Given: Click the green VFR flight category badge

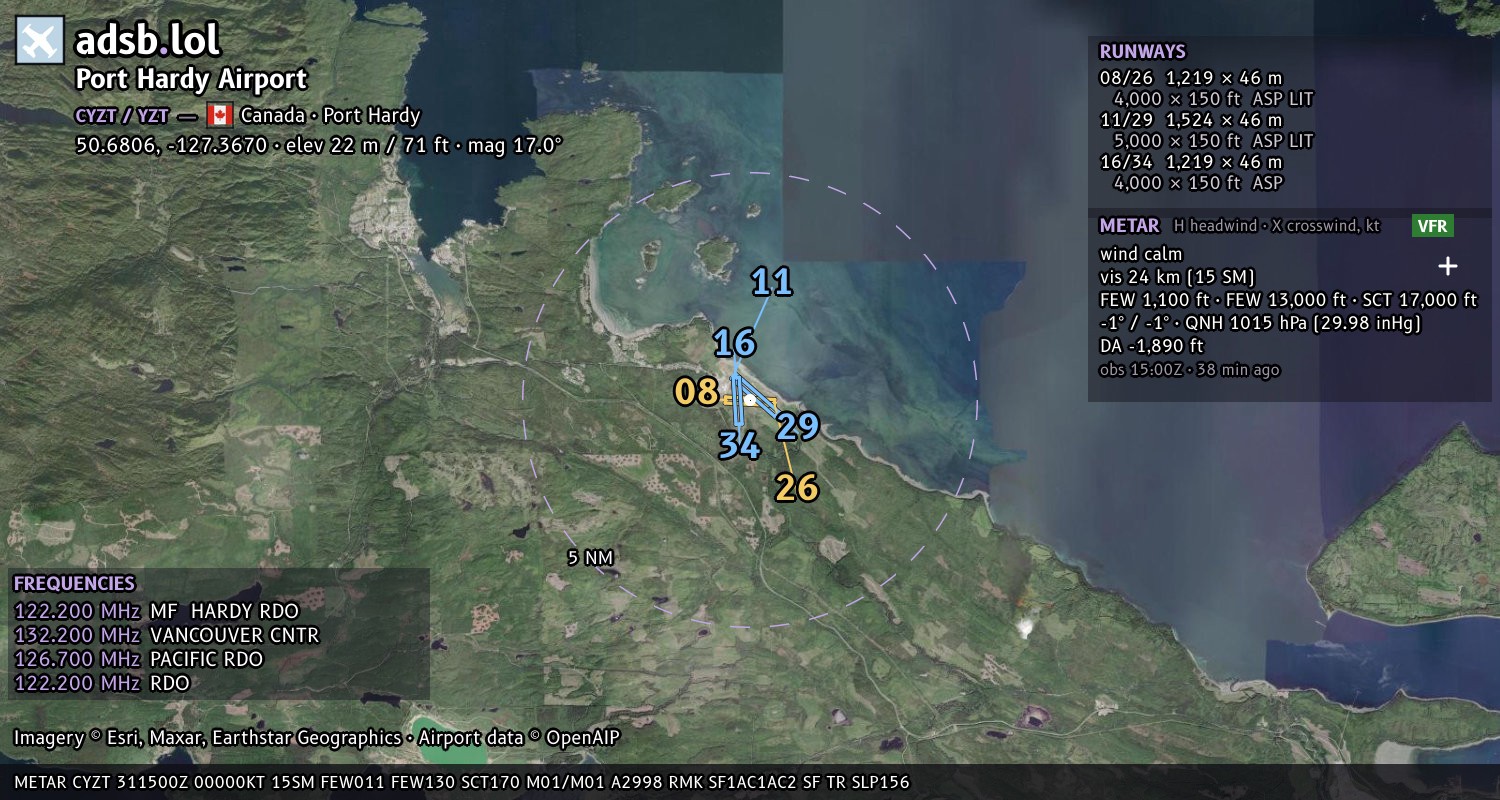Looking at the screenshot, I should click(x=1432, y=226).
